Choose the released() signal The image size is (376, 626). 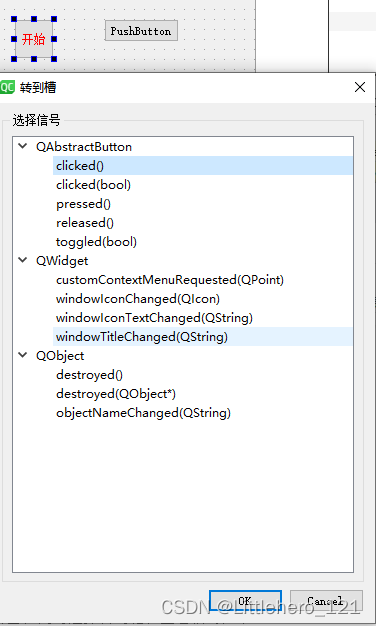[x=203, y=223]
